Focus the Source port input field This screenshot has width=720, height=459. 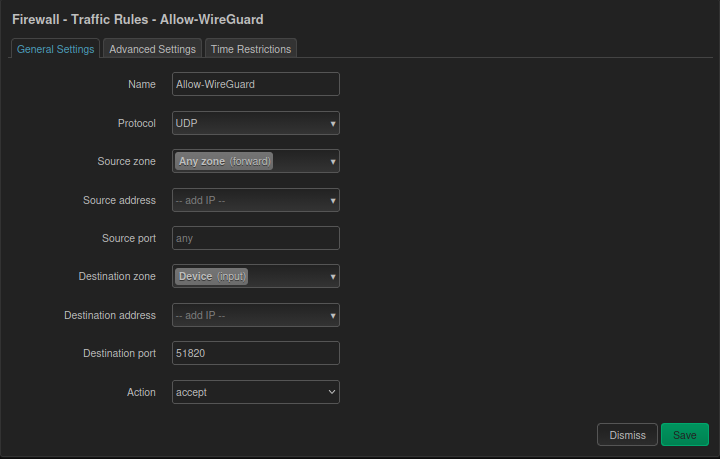click(255, 238)
